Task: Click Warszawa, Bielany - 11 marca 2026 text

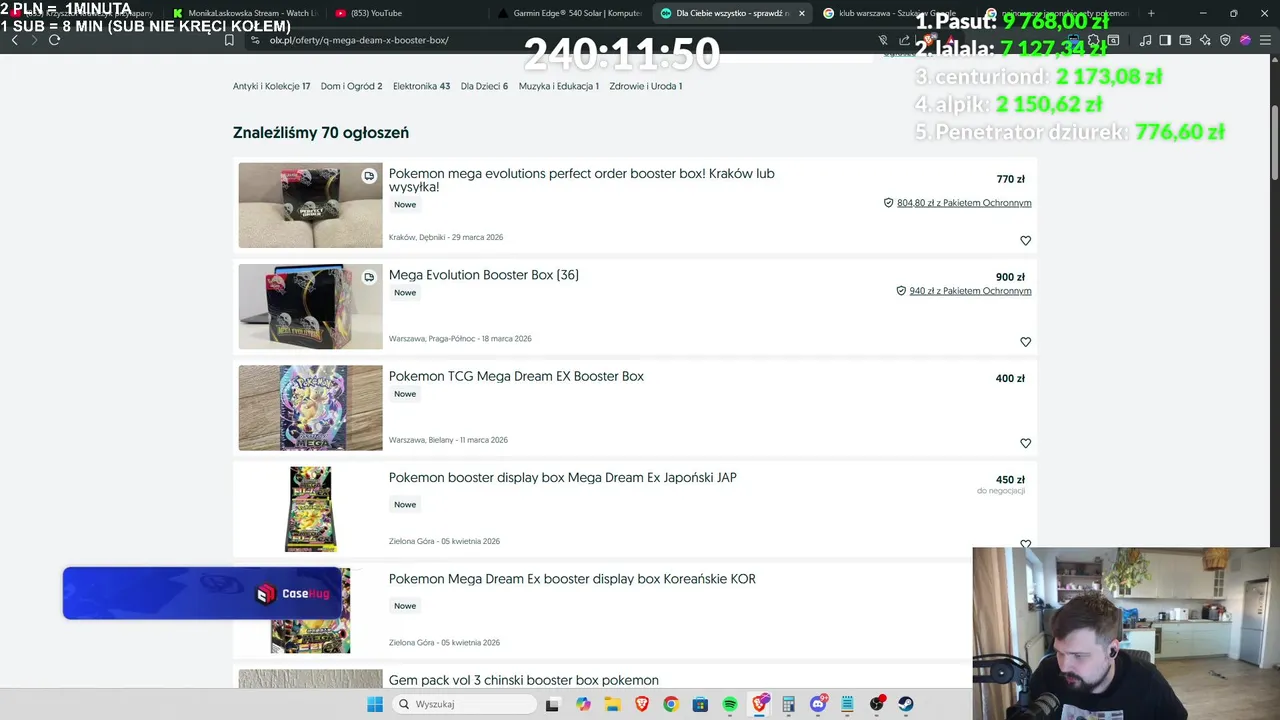Action: (x=448, y=440)
